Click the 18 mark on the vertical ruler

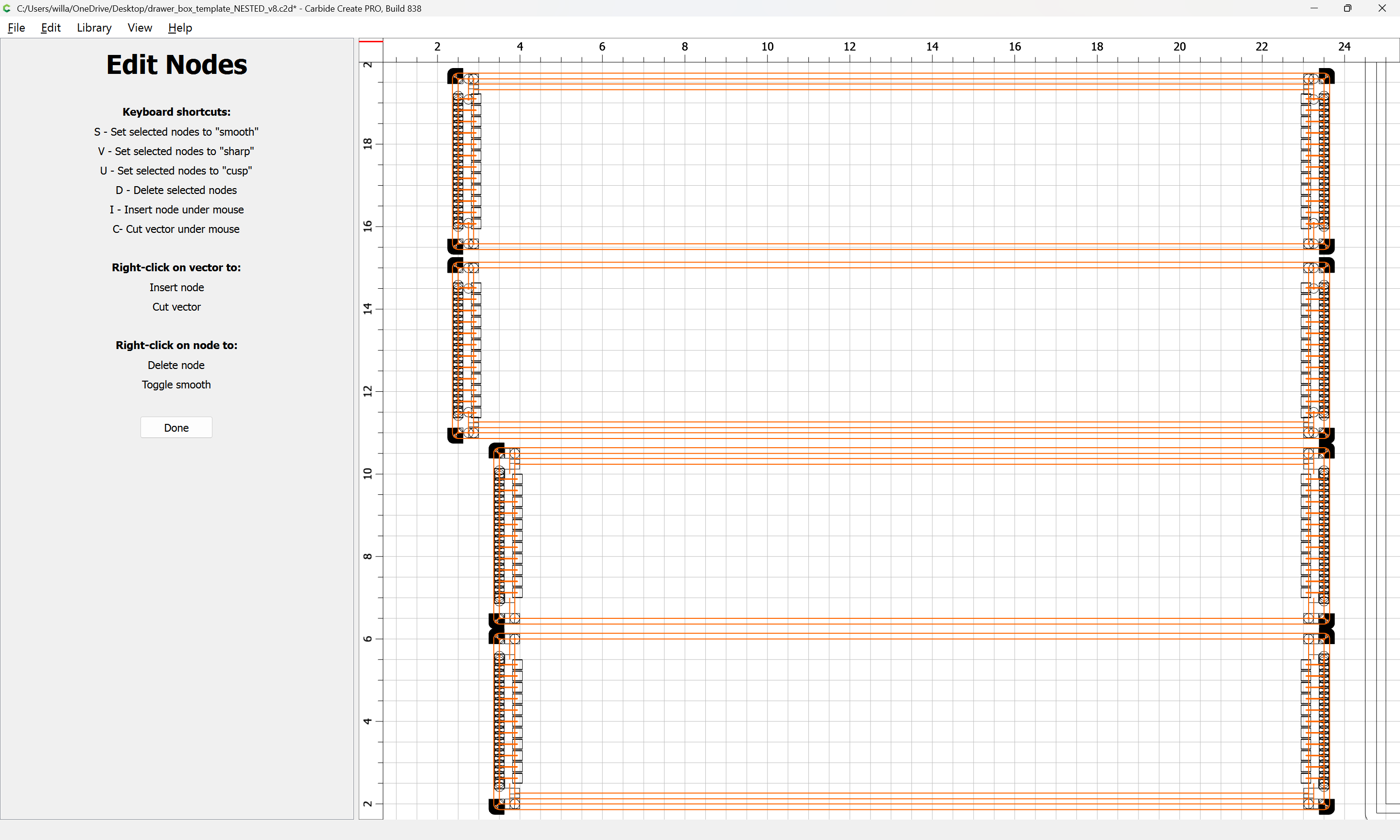(368, 144)
